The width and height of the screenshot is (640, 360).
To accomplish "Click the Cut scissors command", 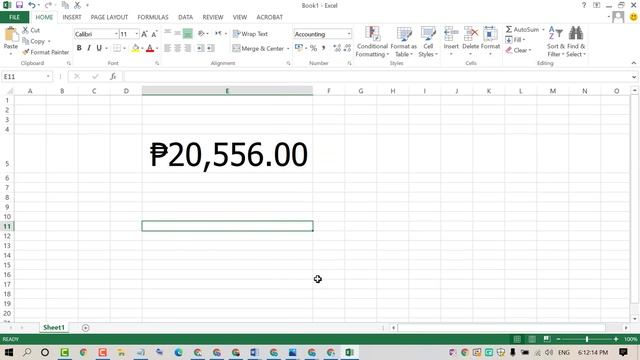I will (31, 30).
